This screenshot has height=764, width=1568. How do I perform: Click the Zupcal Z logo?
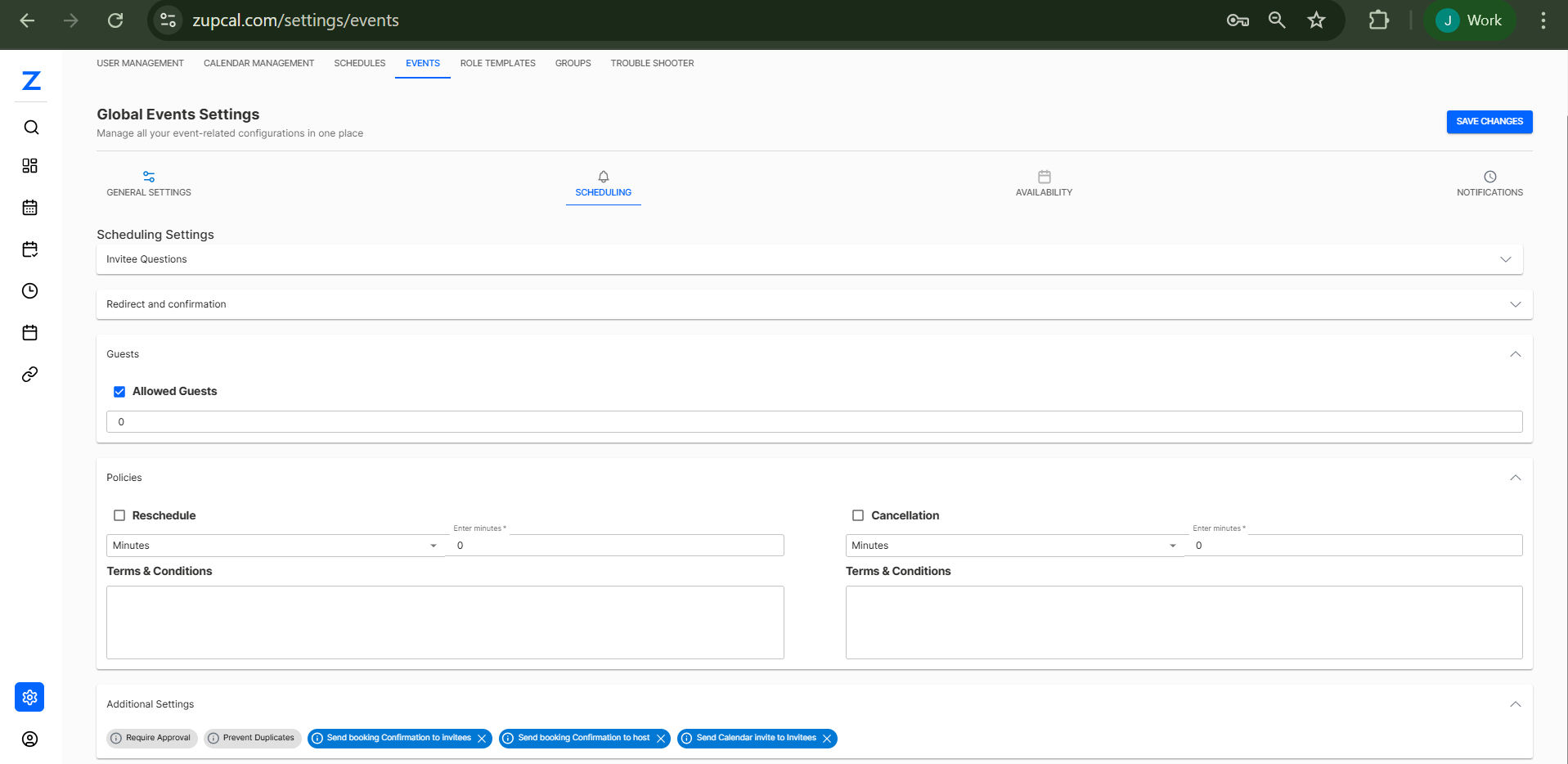click(31, 81)
